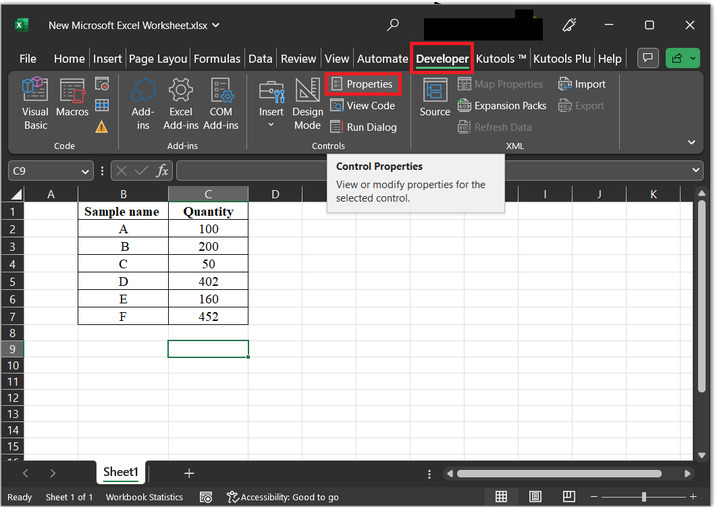Expand the Insert controls dropdown
715x507 pixels.
pos(271,125)
